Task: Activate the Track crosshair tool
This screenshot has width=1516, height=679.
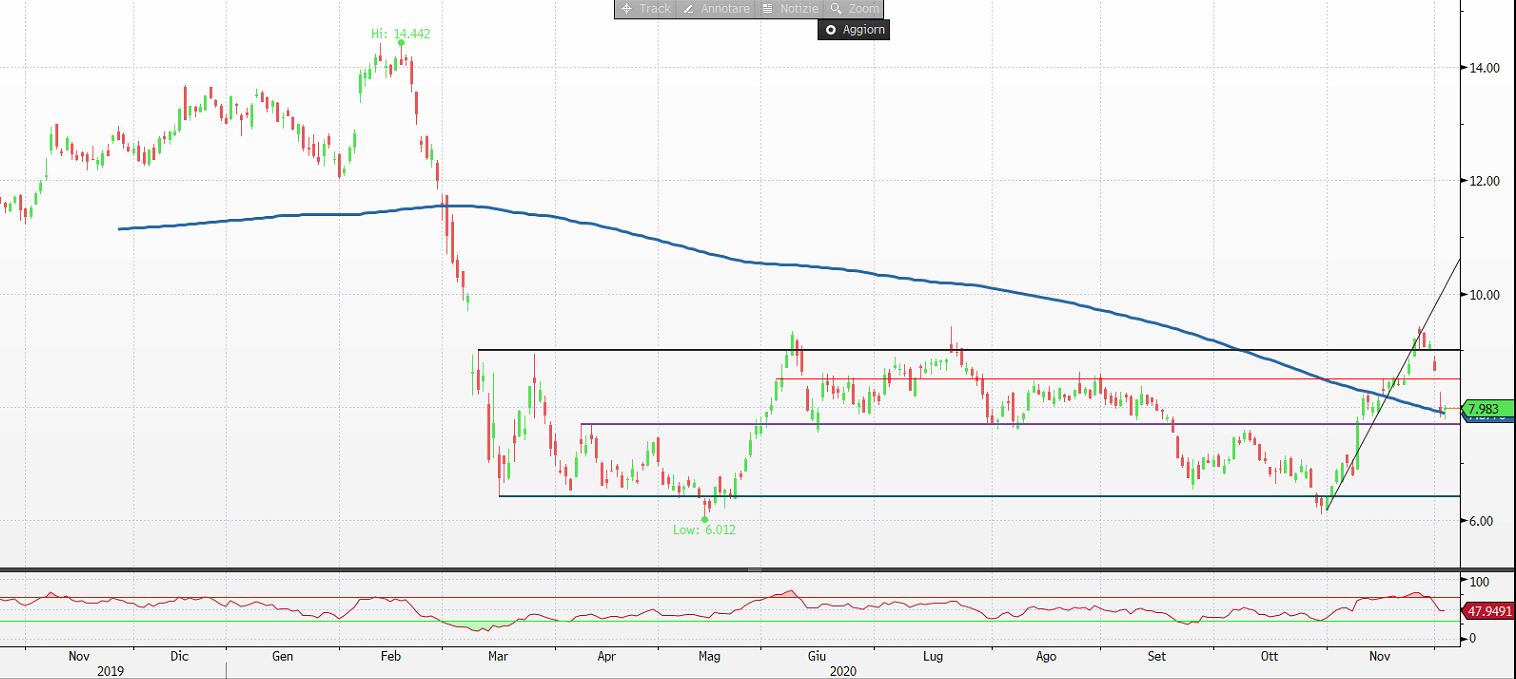Action: [645, 9]
